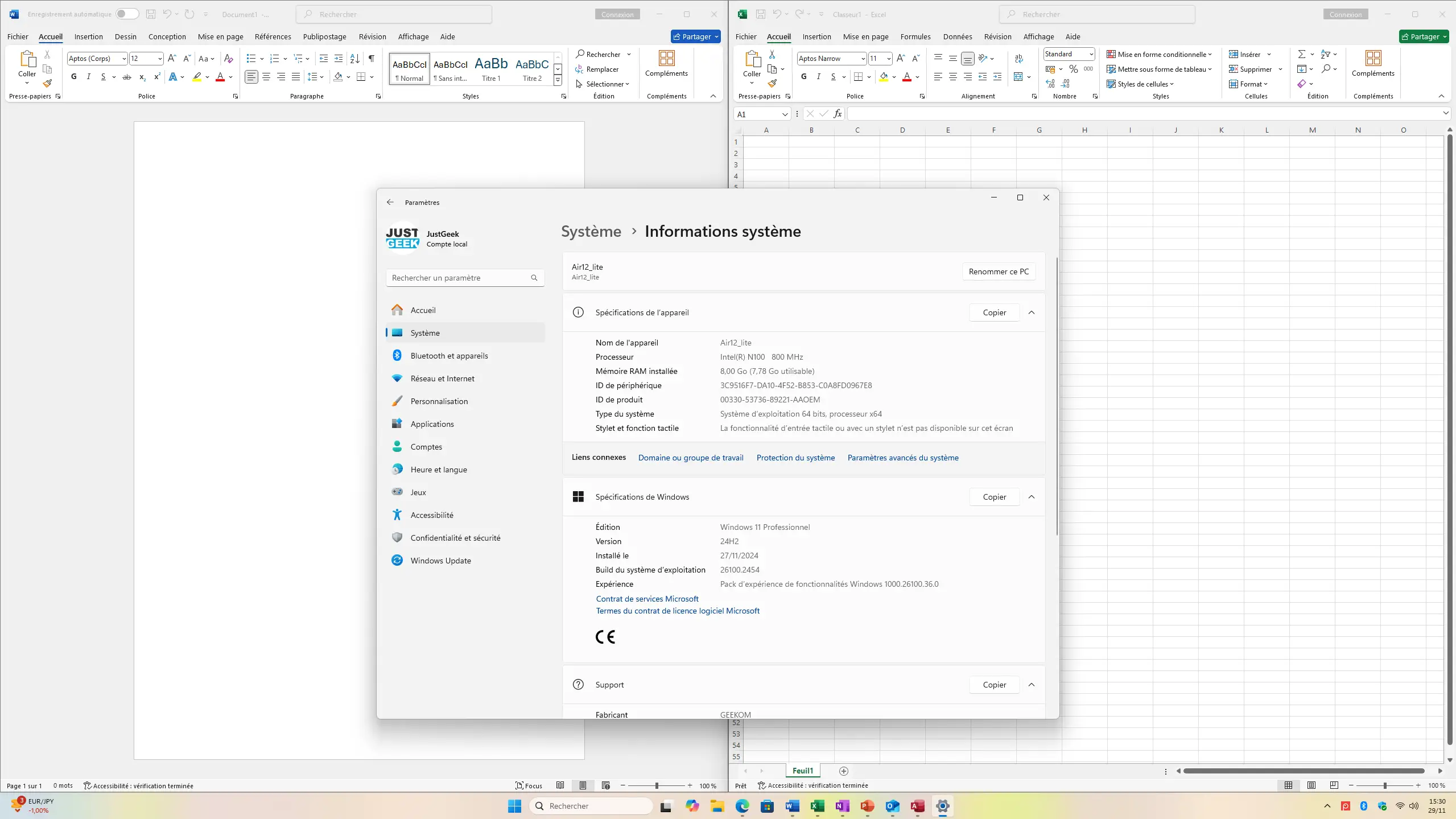Click Format Painter in Word clipboard group
The width and height of the screenshot is (1456, 819).
coord(47,83)
